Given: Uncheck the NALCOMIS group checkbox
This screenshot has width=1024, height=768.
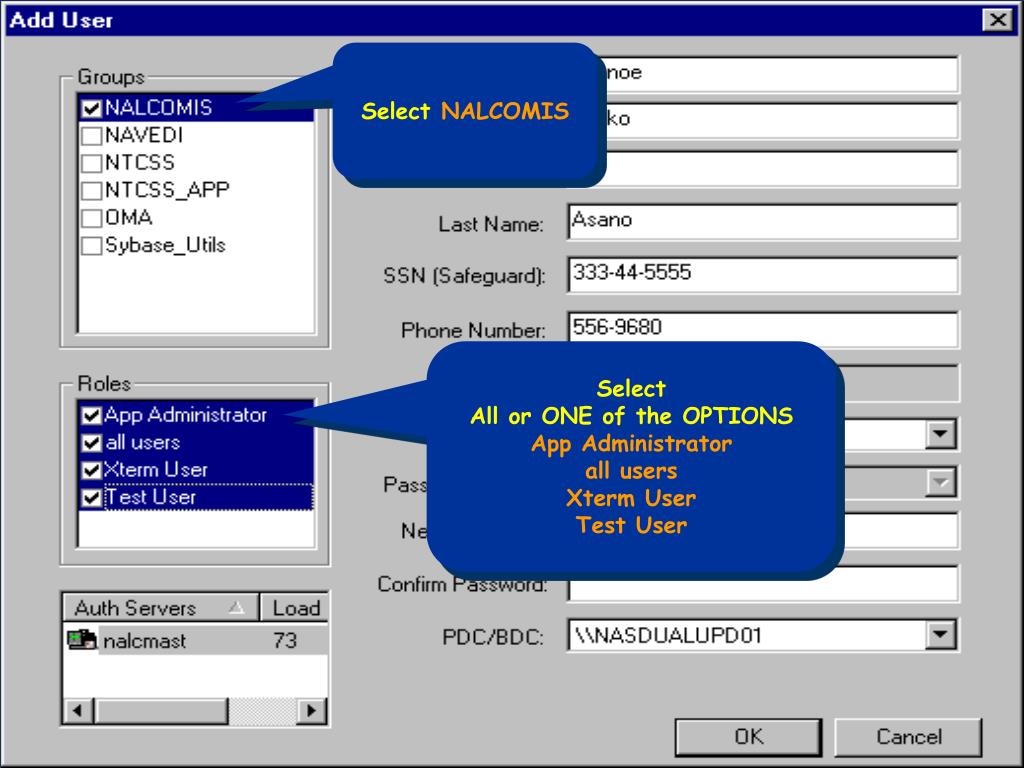Looking at the screenshot, I should pyautogui.click(x=91, y=108).
